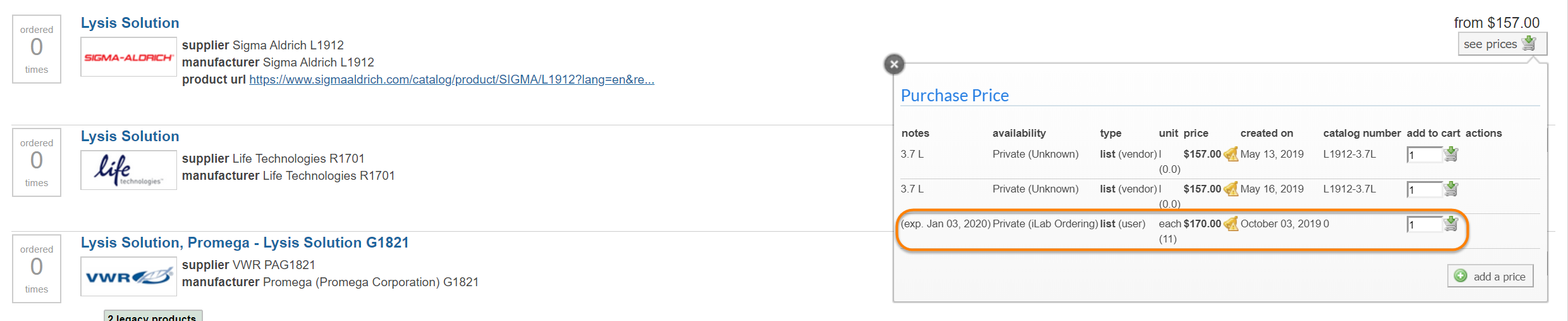Click quantity field for May 13, 2019 row
The width and height of the screenshot is (1568, 321).
point(1424,155)
